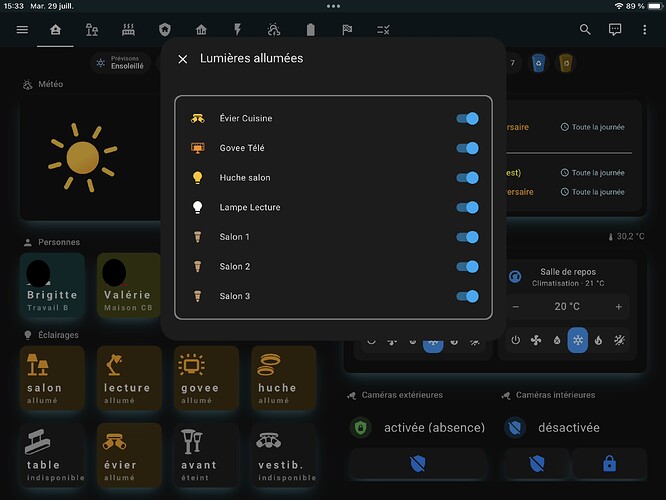
Task: Increase Salle de repos temperature with plus
Action: [619, 307]
